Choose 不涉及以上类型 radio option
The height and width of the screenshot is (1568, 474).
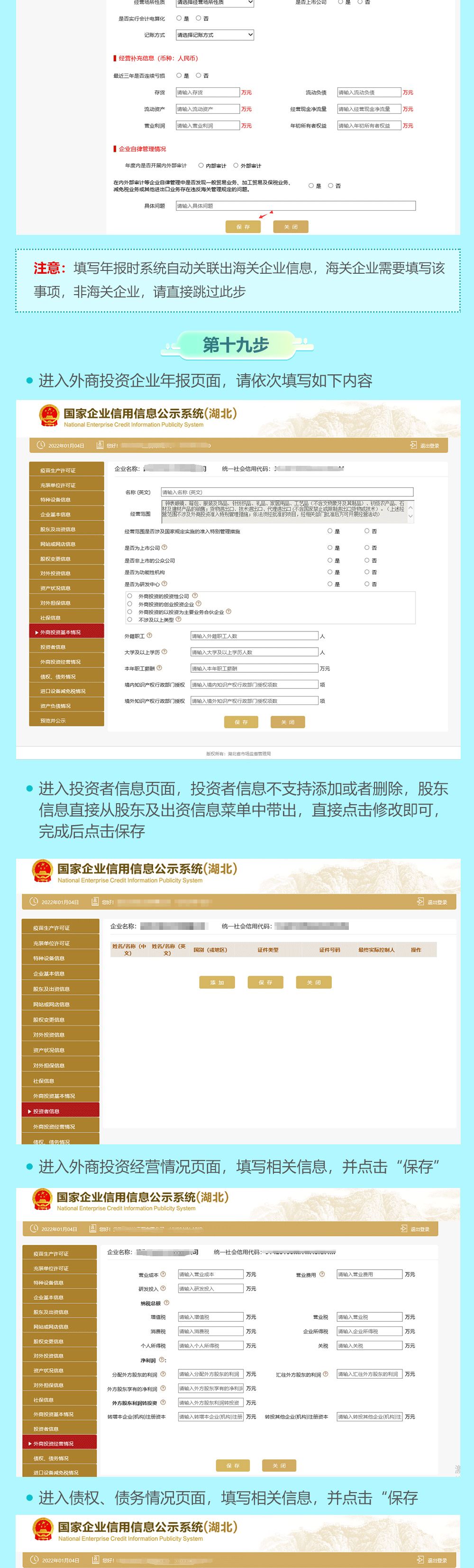129,620
